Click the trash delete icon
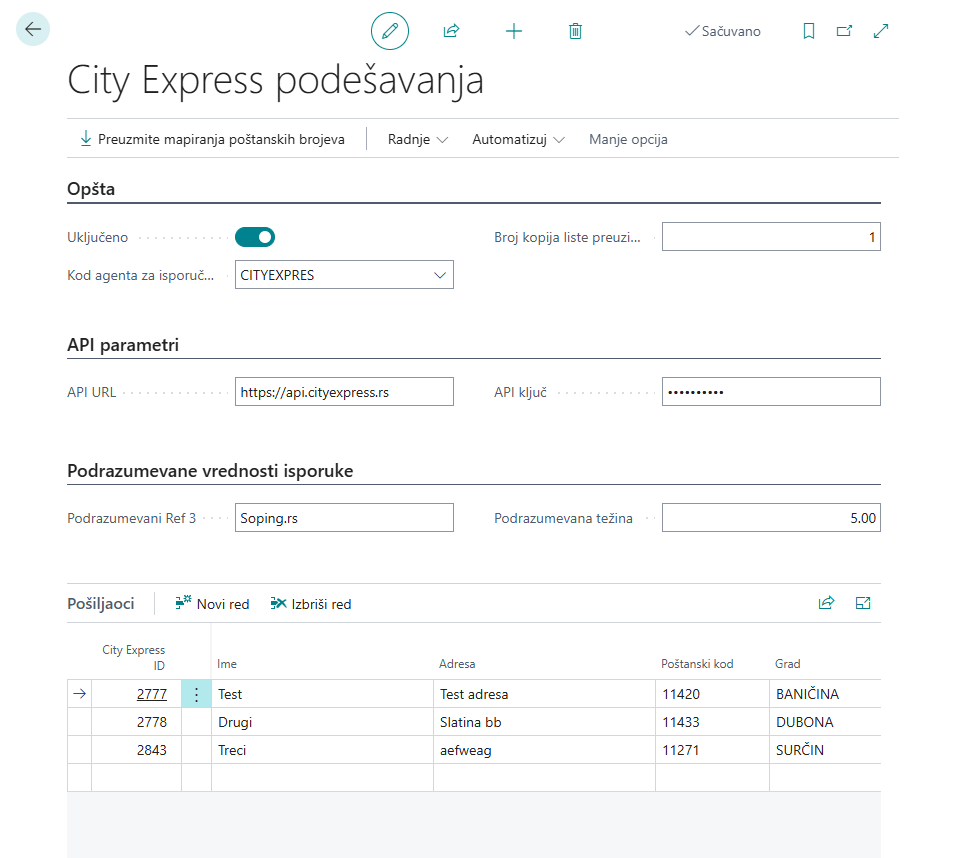Screen dimensions: 967x858 [x=575, y=31]
